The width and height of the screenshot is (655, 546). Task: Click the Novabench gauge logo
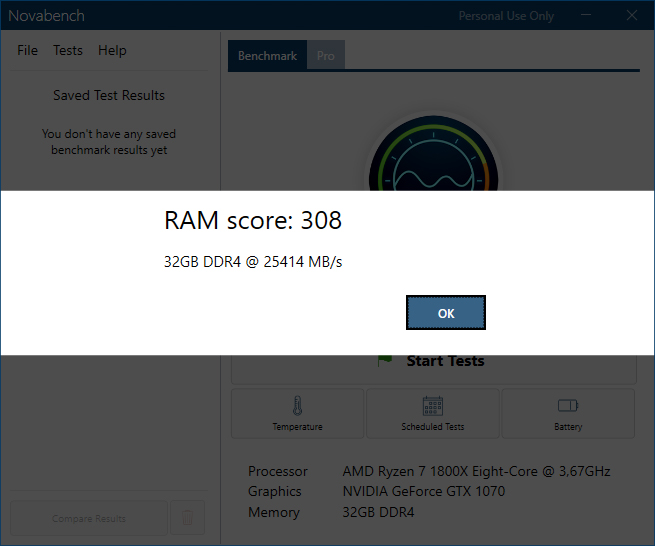(434, 154)
